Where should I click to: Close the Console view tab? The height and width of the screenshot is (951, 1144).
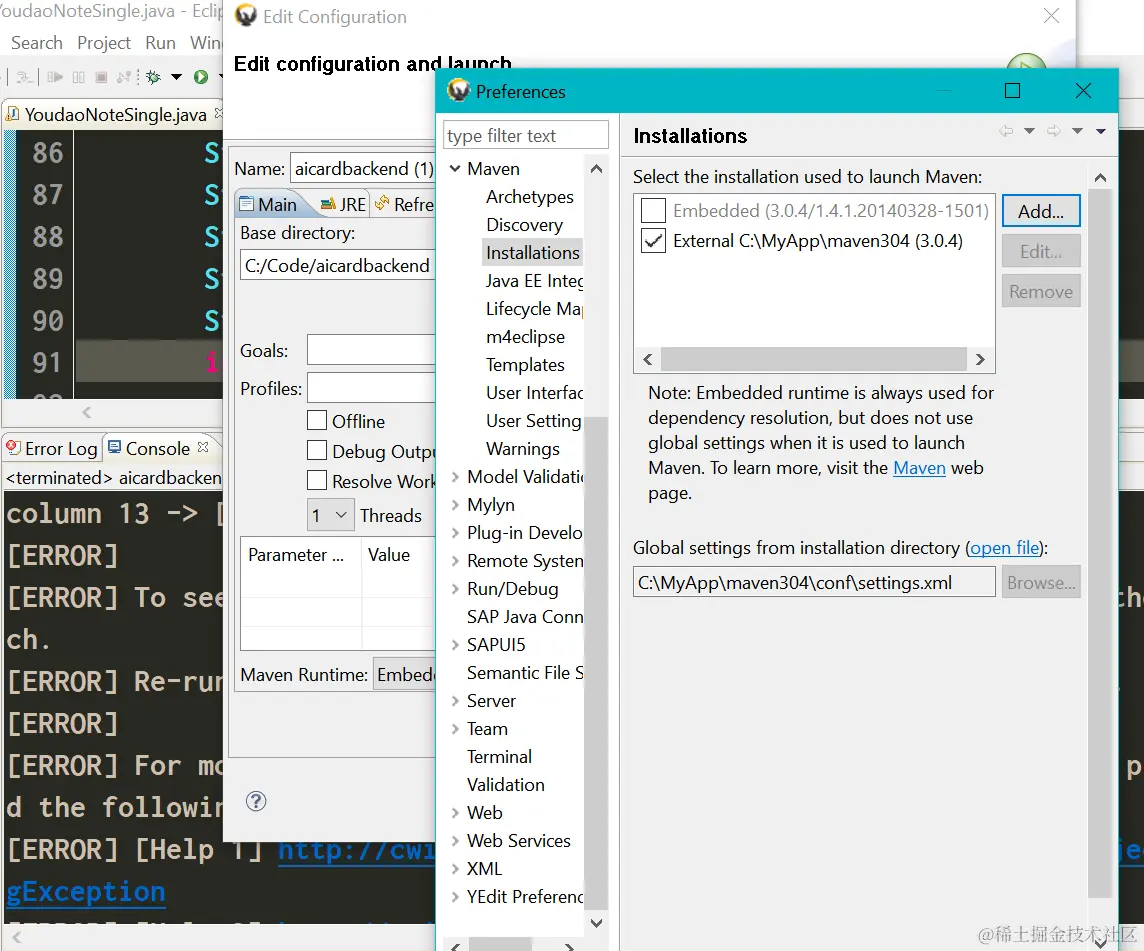[203, 447]
